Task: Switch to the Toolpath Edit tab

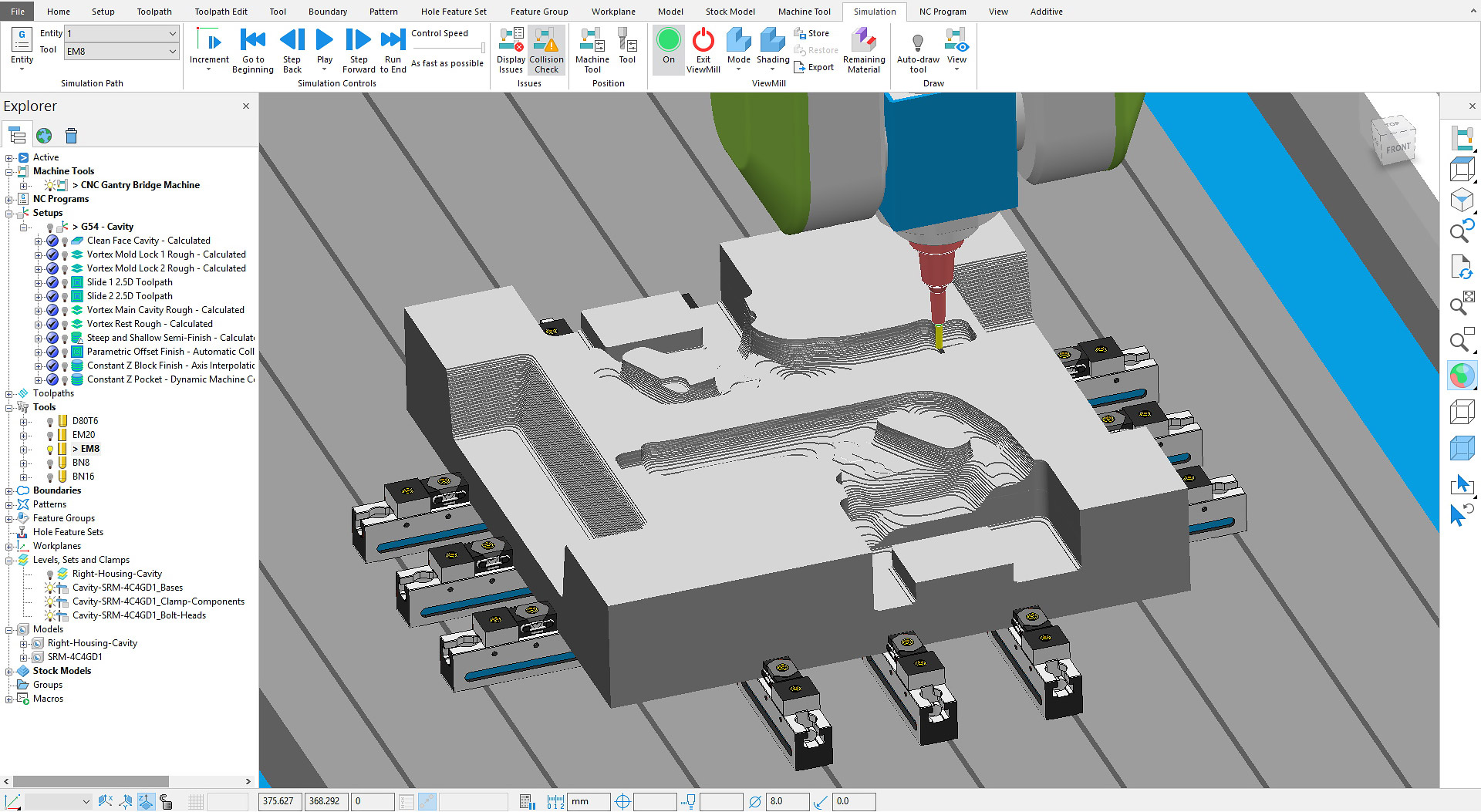Action: pyautogui.click(x=221, y=12)
